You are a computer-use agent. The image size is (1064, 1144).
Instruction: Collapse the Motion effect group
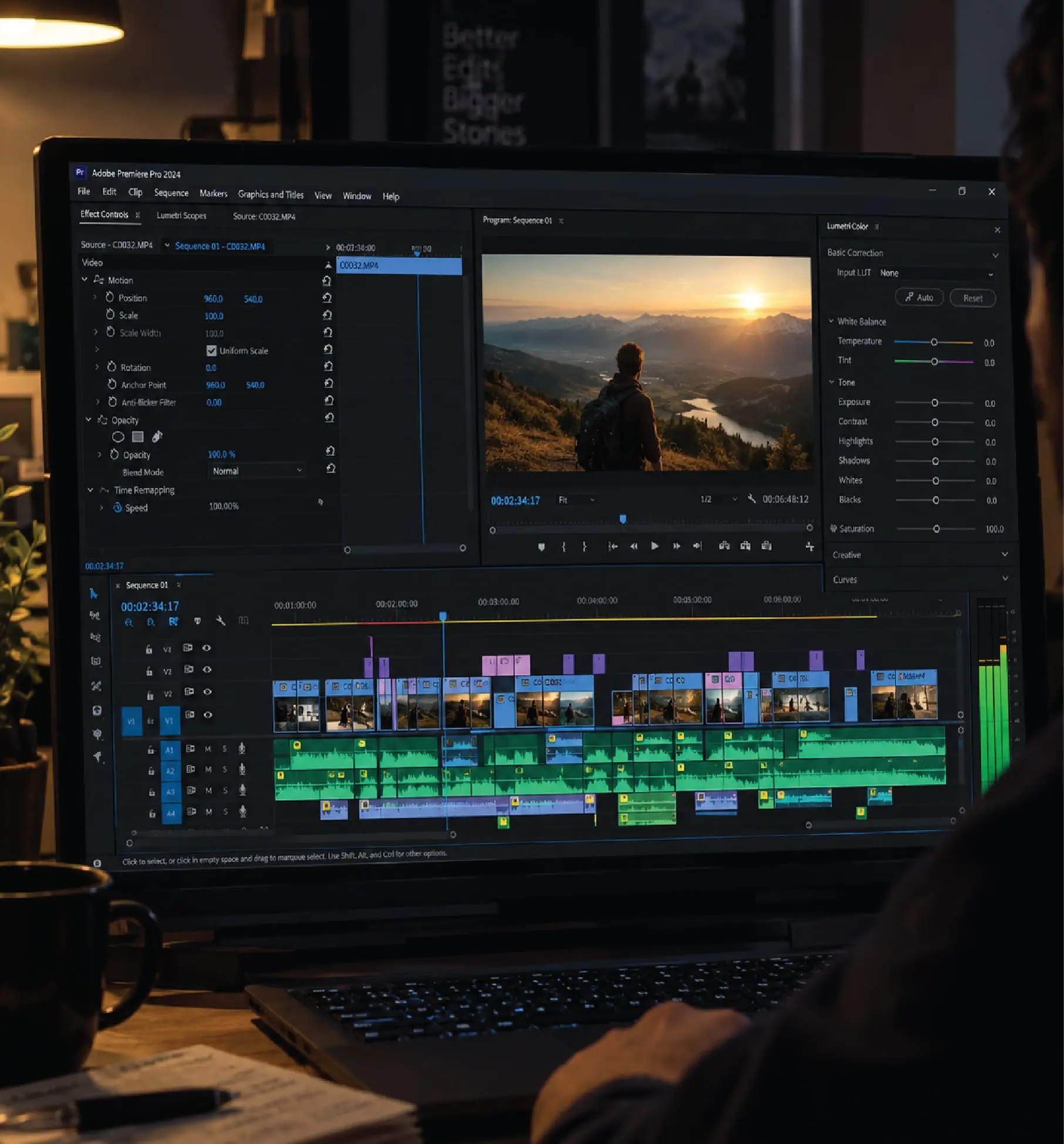pyautogui.click(x=85, y=280)
